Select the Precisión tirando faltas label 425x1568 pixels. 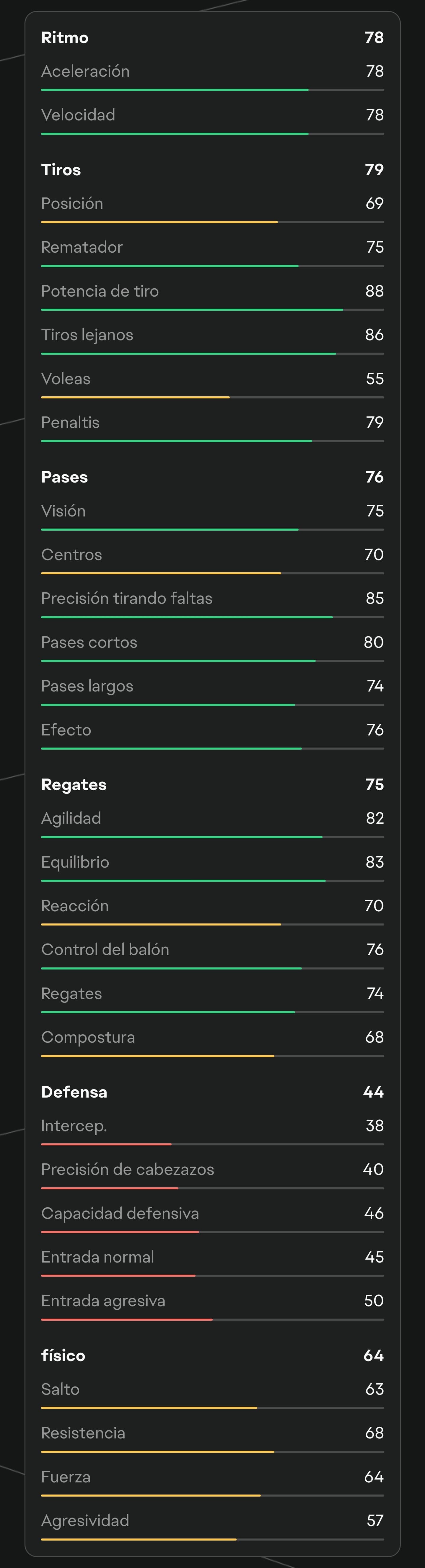point(127,598)
